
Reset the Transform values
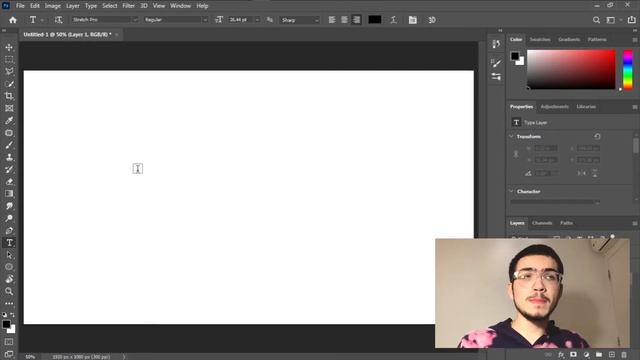pyautogui.click(x=598, y=136)
